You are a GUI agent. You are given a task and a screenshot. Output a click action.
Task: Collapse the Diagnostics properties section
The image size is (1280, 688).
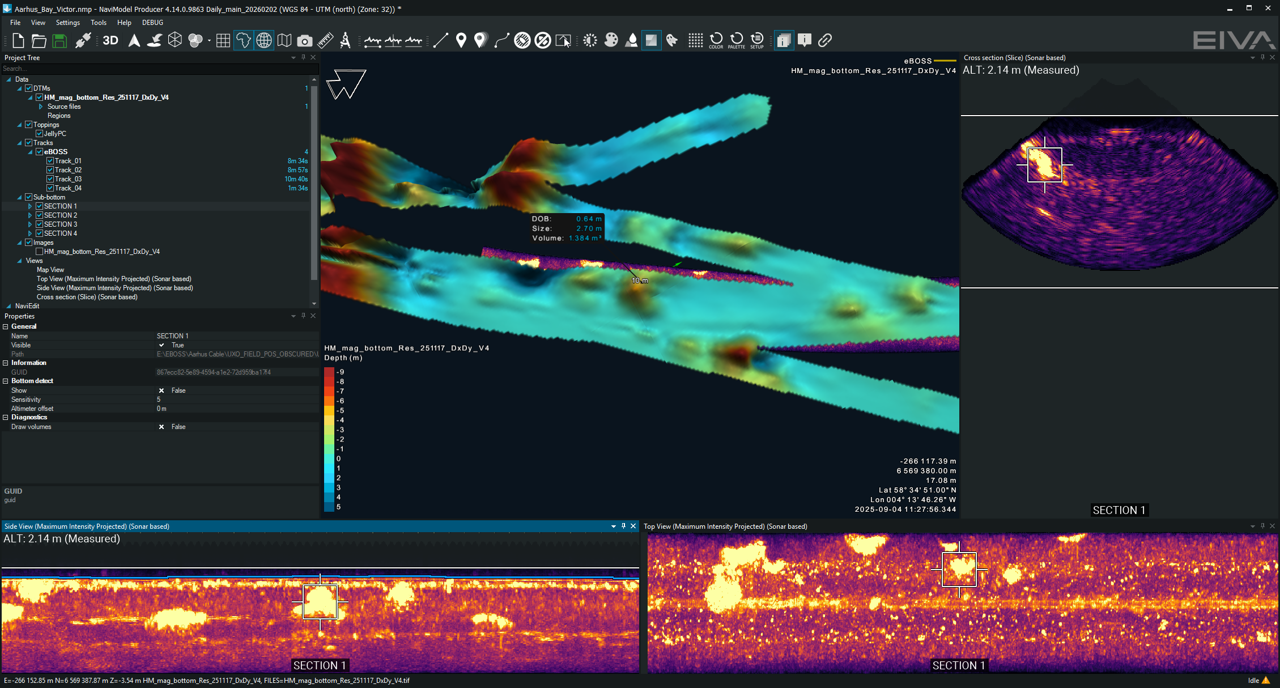6,417
